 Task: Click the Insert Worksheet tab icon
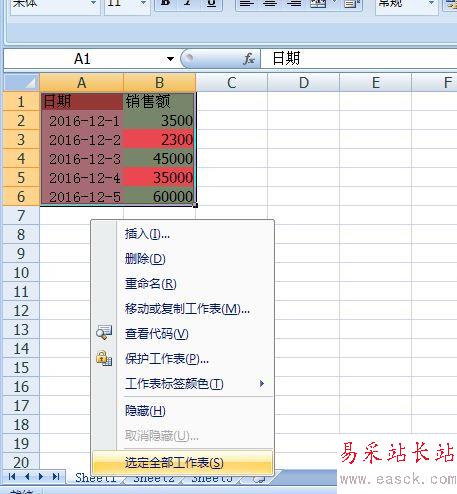(259, 479)
